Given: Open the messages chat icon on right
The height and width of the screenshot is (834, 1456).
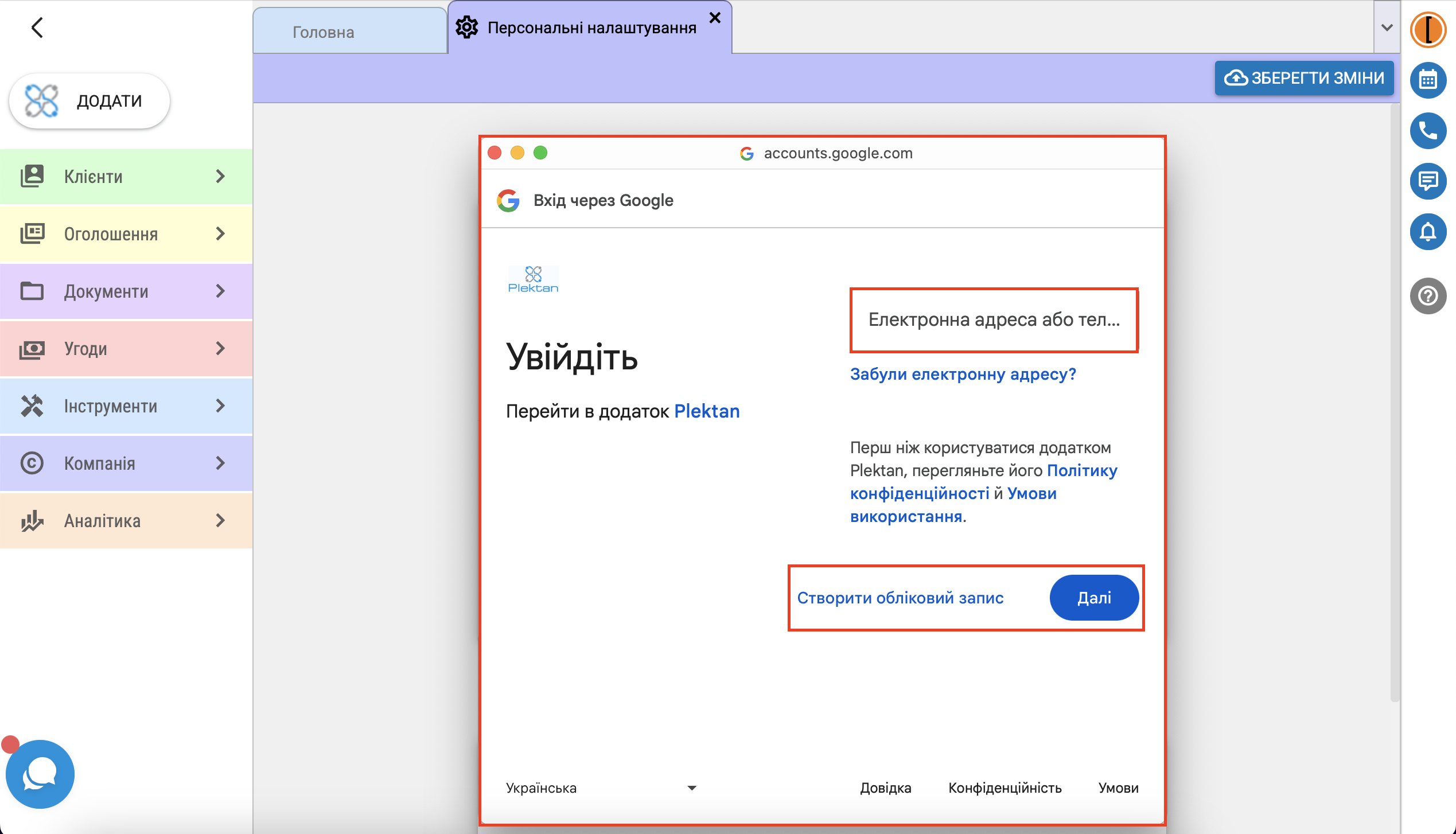Looking at the screenshot, I should coord(1427,181).
